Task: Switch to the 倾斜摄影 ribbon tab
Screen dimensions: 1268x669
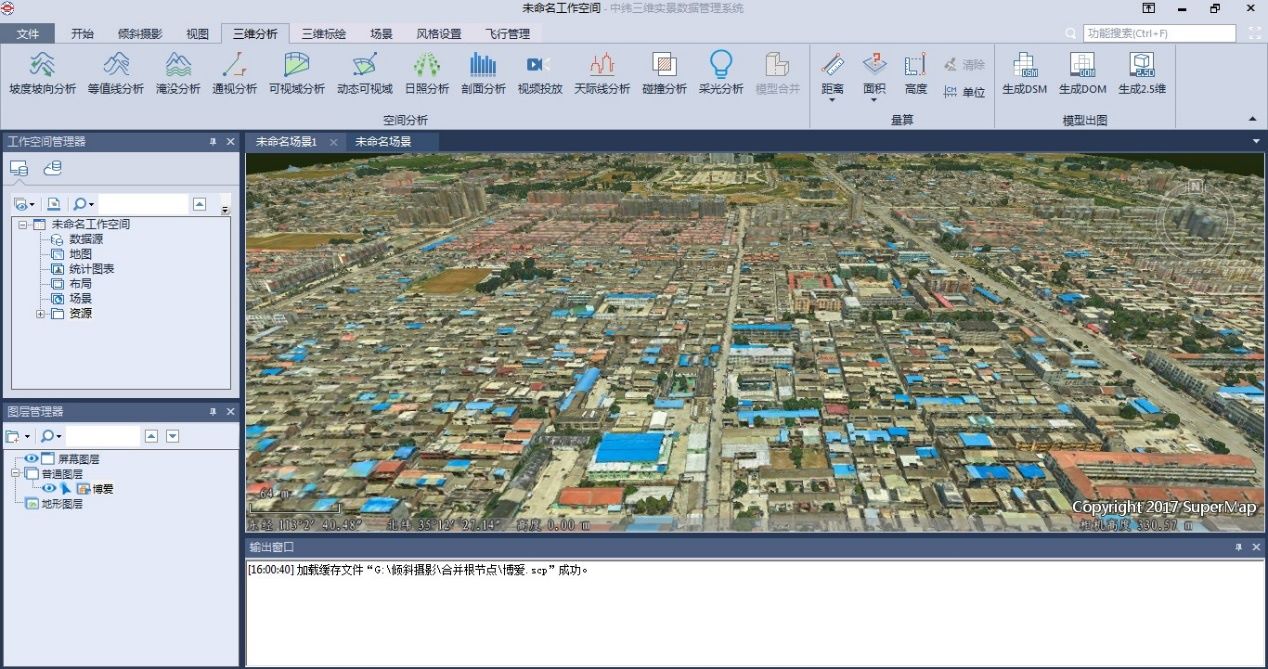Action: [140, 33]
